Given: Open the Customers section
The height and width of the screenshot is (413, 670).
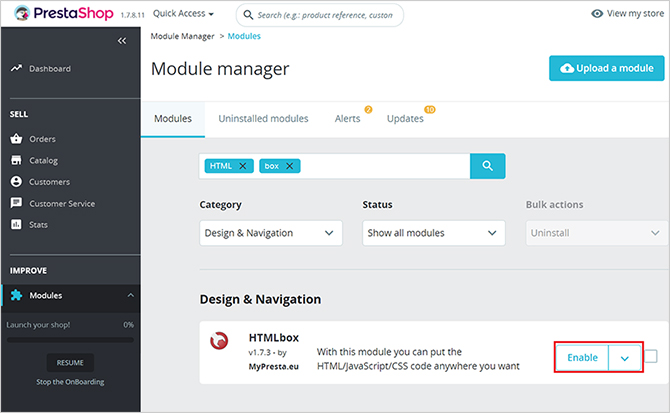Looking at the screenshot, I should 49,182.
